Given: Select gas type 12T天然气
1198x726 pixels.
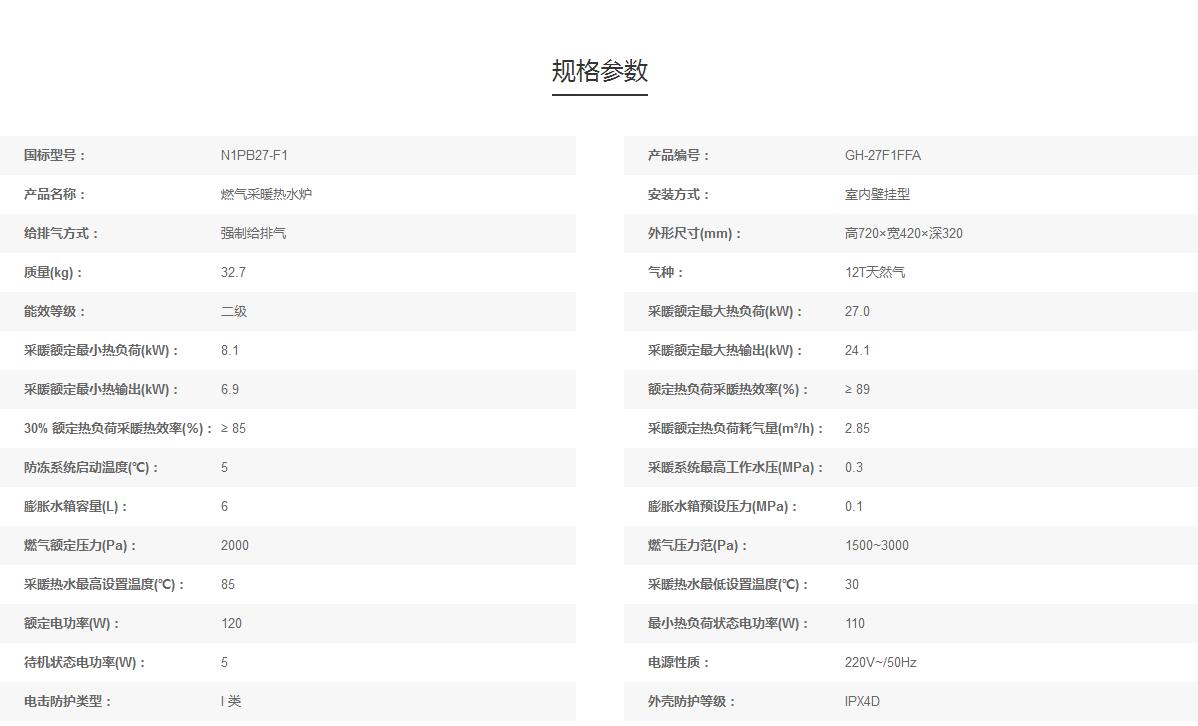Looking at the screenshot, I should [875, 272].
